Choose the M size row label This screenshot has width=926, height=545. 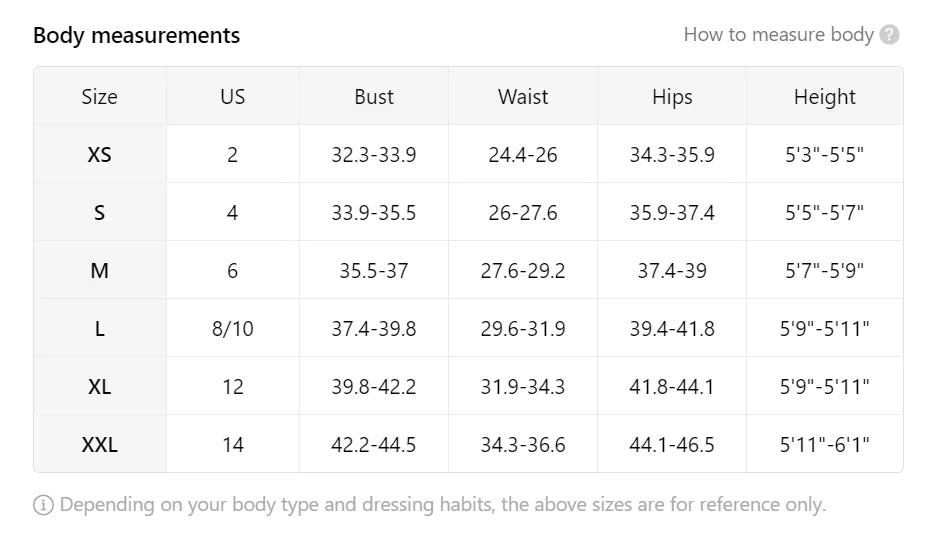(x=99, y=271)
